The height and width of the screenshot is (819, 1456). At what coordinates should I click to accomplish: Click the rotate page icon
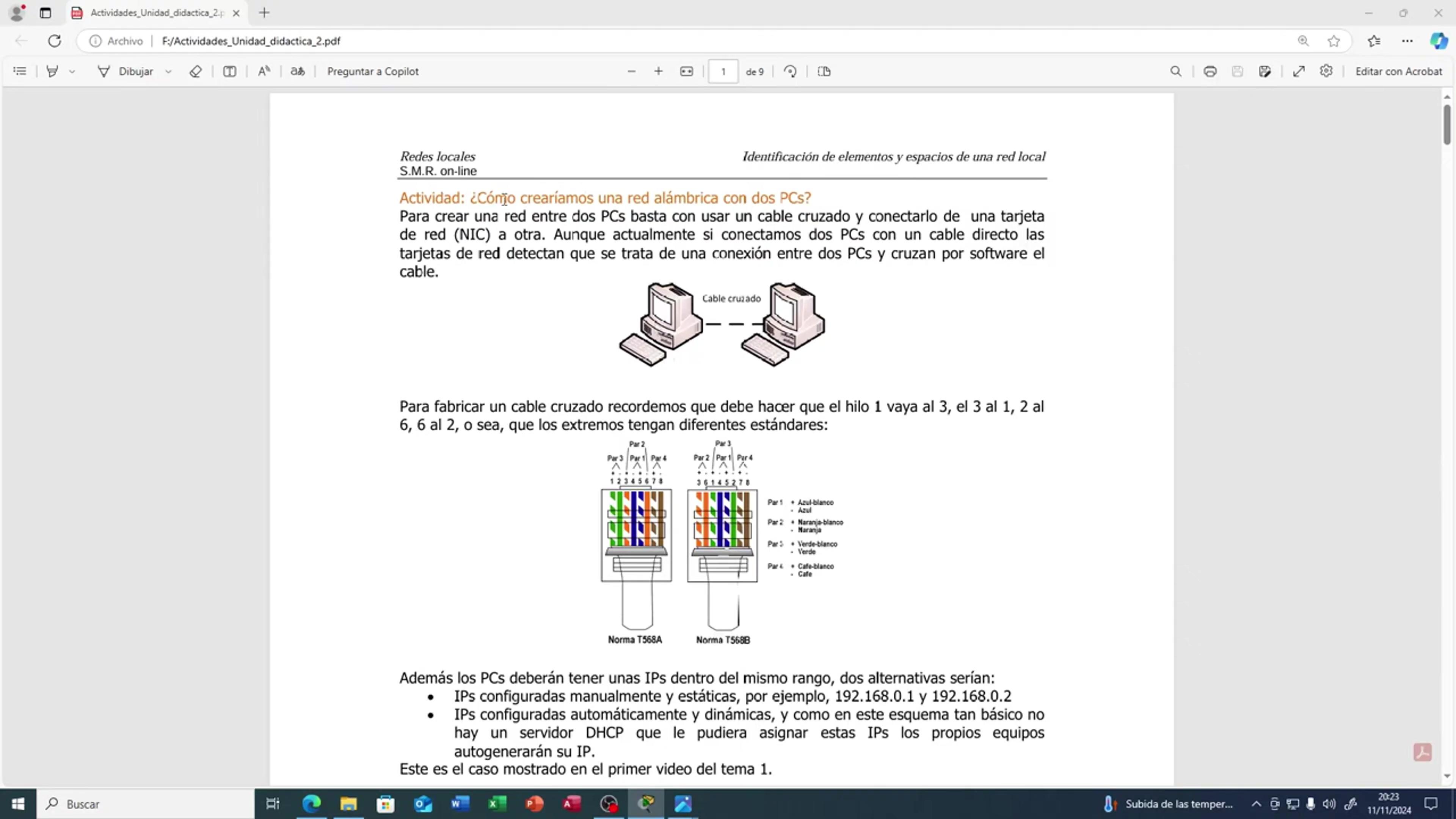pyautogui.click(x=790, y=71)
